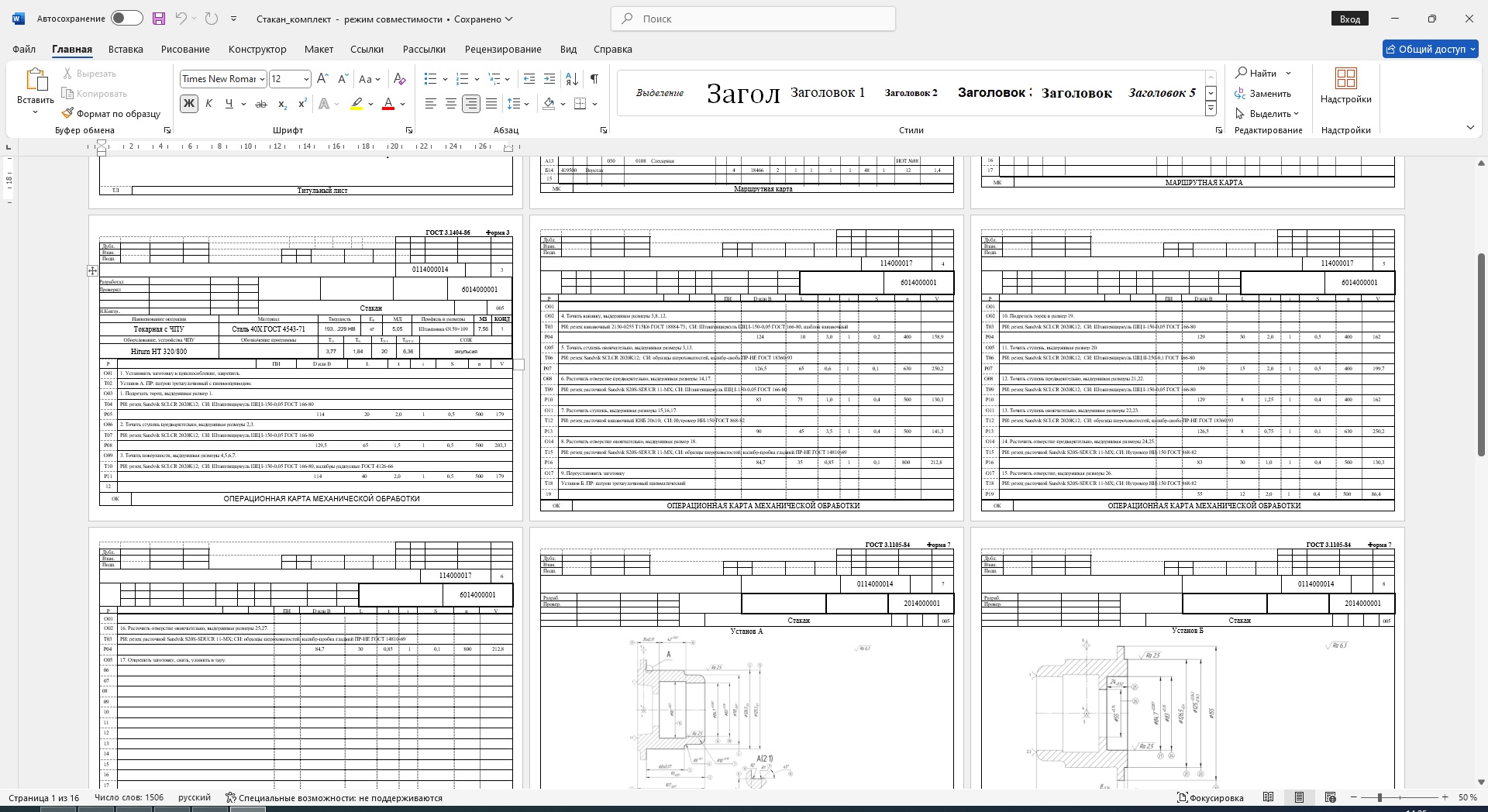Click the Save icon in title bar

pyautogui.click(x=159, y=19)
